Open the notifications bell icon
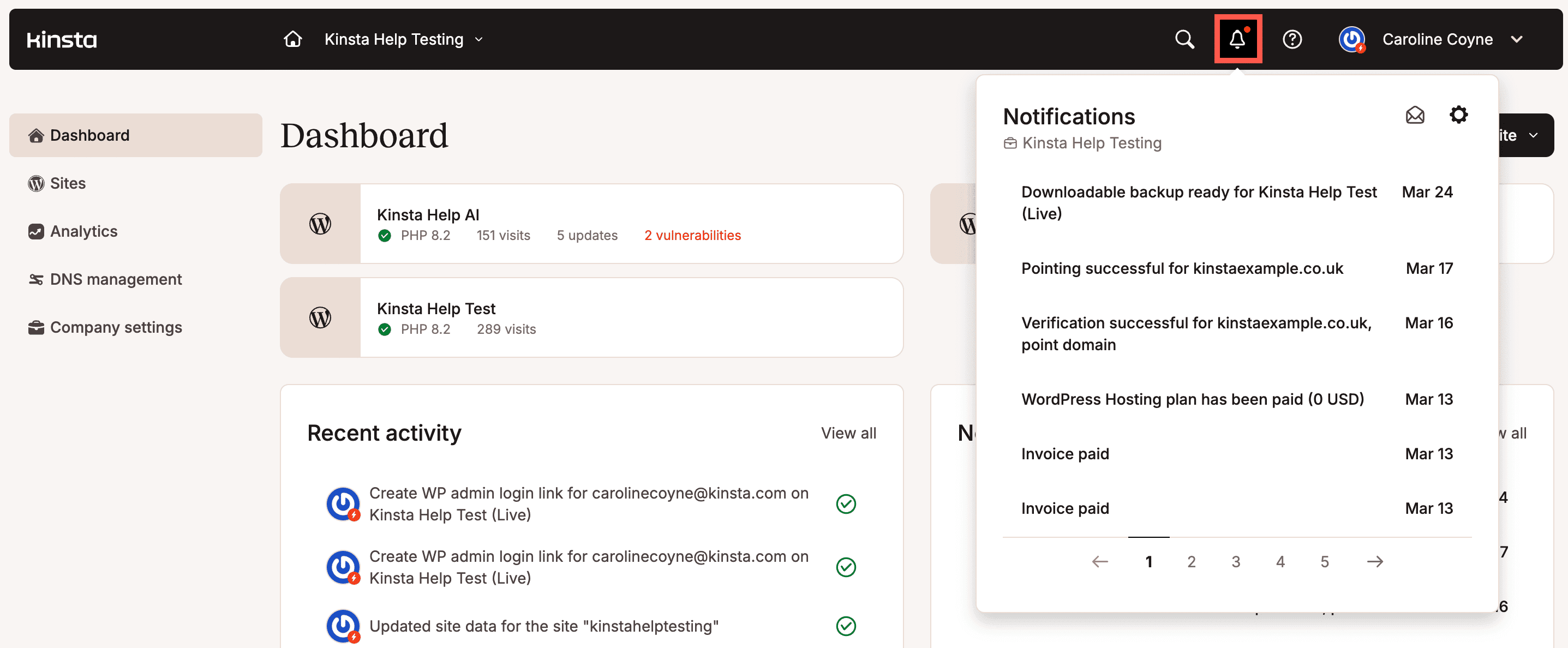Image resolution: width=1568 pixels, height=648 pixels. point(1238,39)
